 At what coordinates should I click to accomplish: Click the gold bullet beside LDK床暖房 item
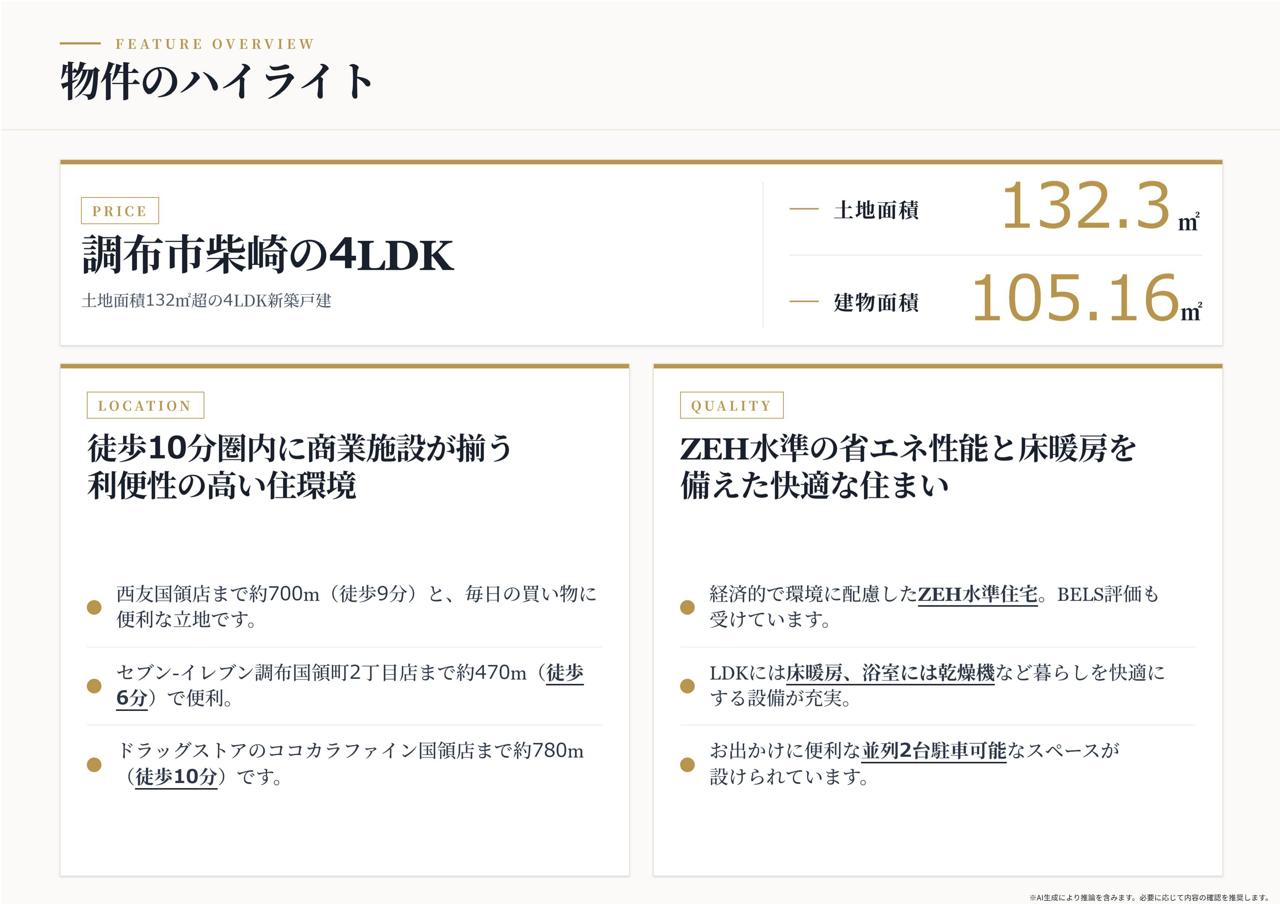(x=687, y=686)
